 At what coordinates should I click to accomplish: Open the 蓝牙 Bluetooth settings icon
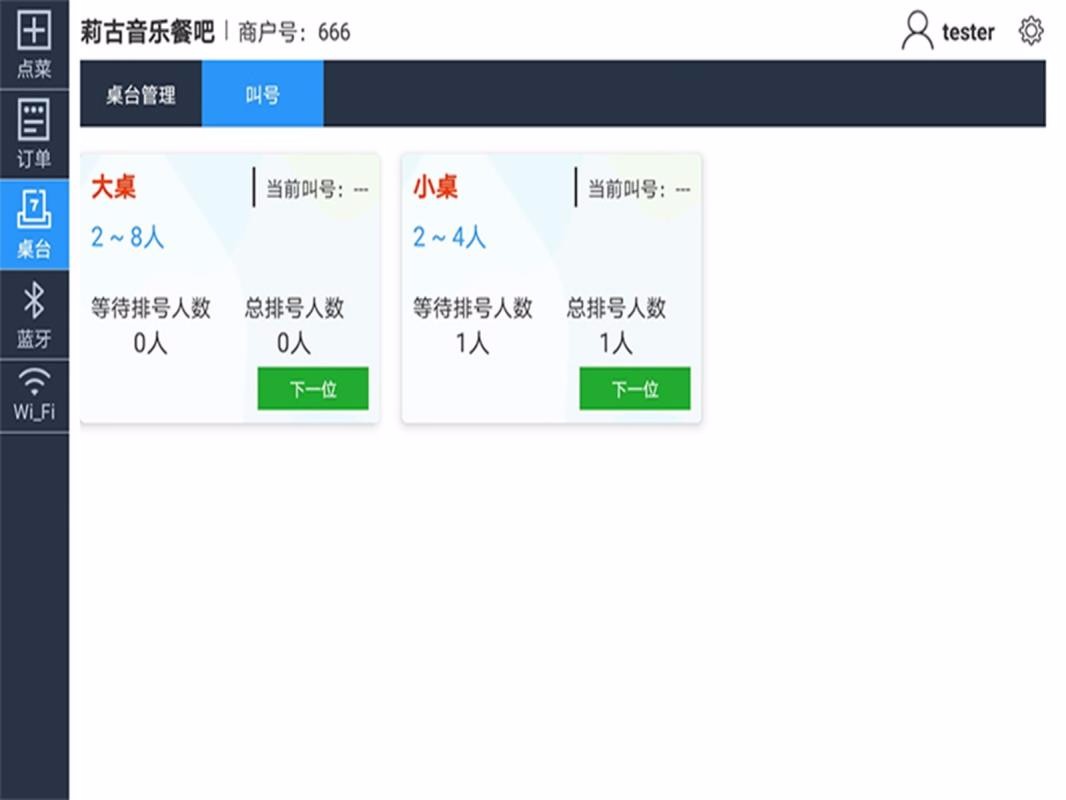pos(34,314)
